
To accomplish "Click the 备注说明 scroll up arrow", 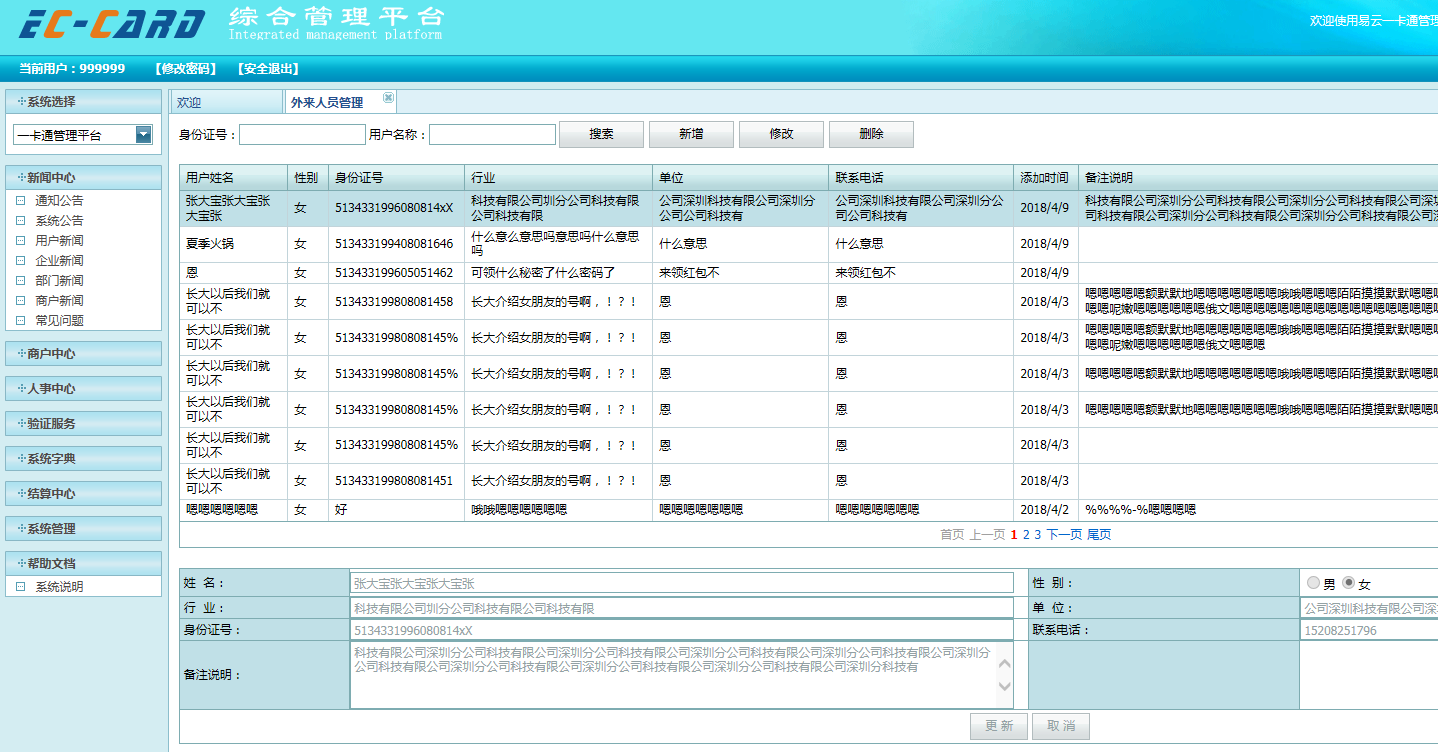I will (1005, 662).
